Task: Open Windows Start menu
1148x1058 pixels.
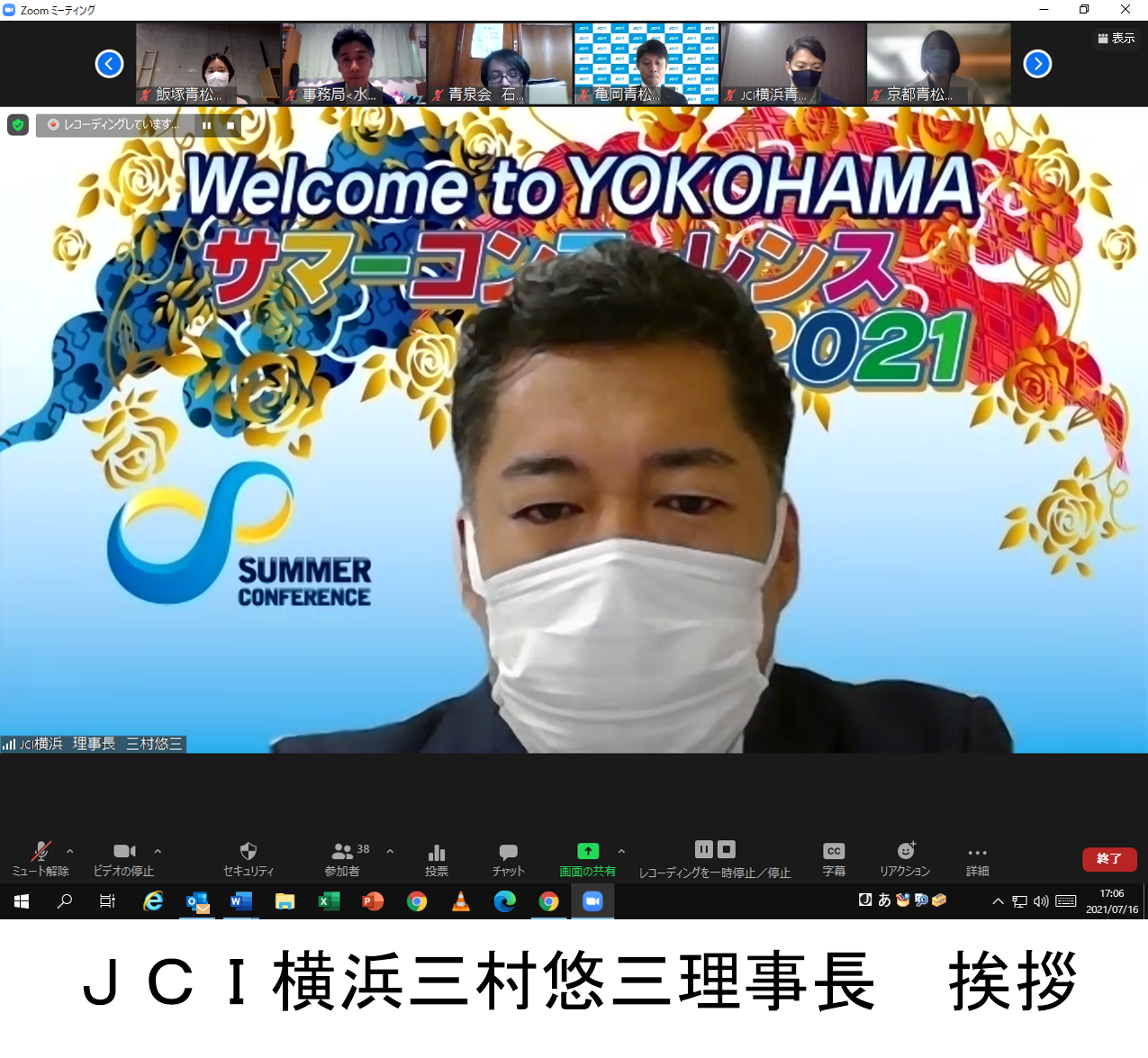Action: (x=22, y=901)
